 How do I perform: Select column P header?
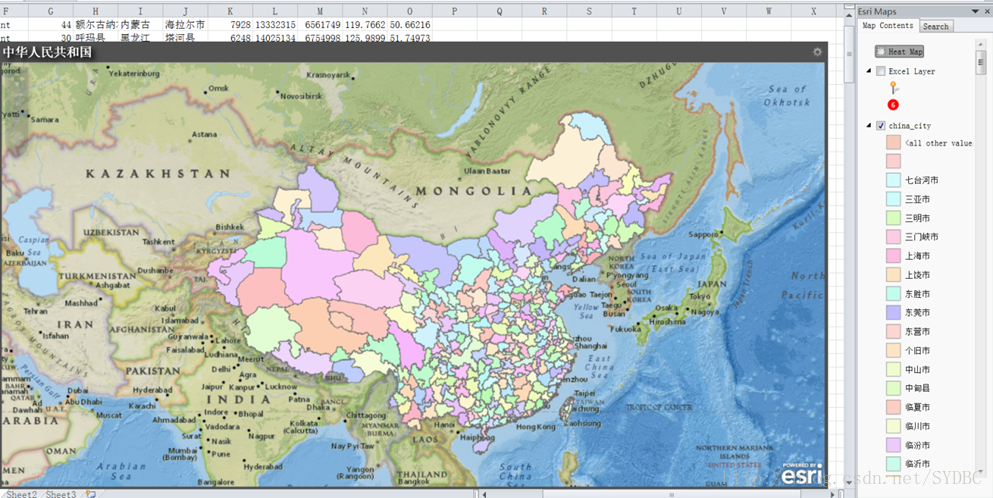click(455, 11)
